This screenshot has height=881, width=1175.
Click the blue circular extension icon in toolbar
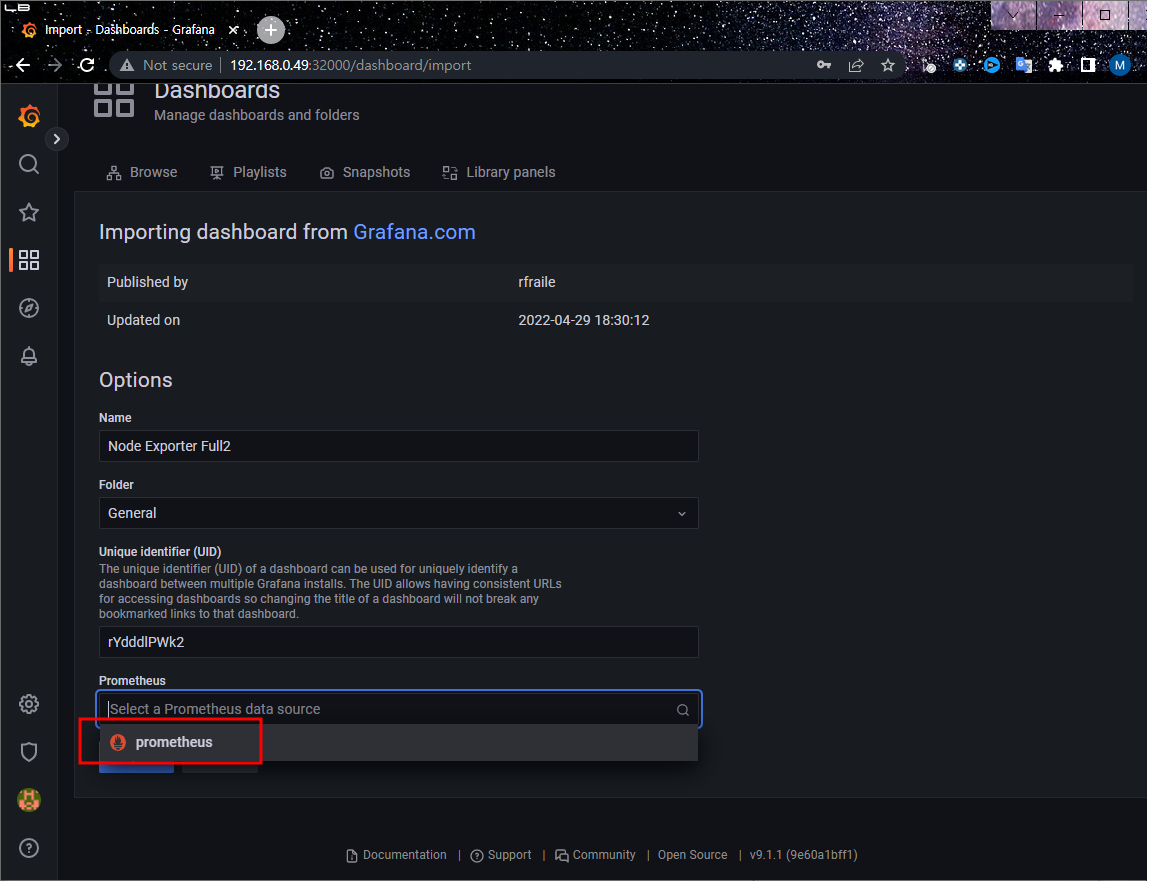click(x=992, y=65)
